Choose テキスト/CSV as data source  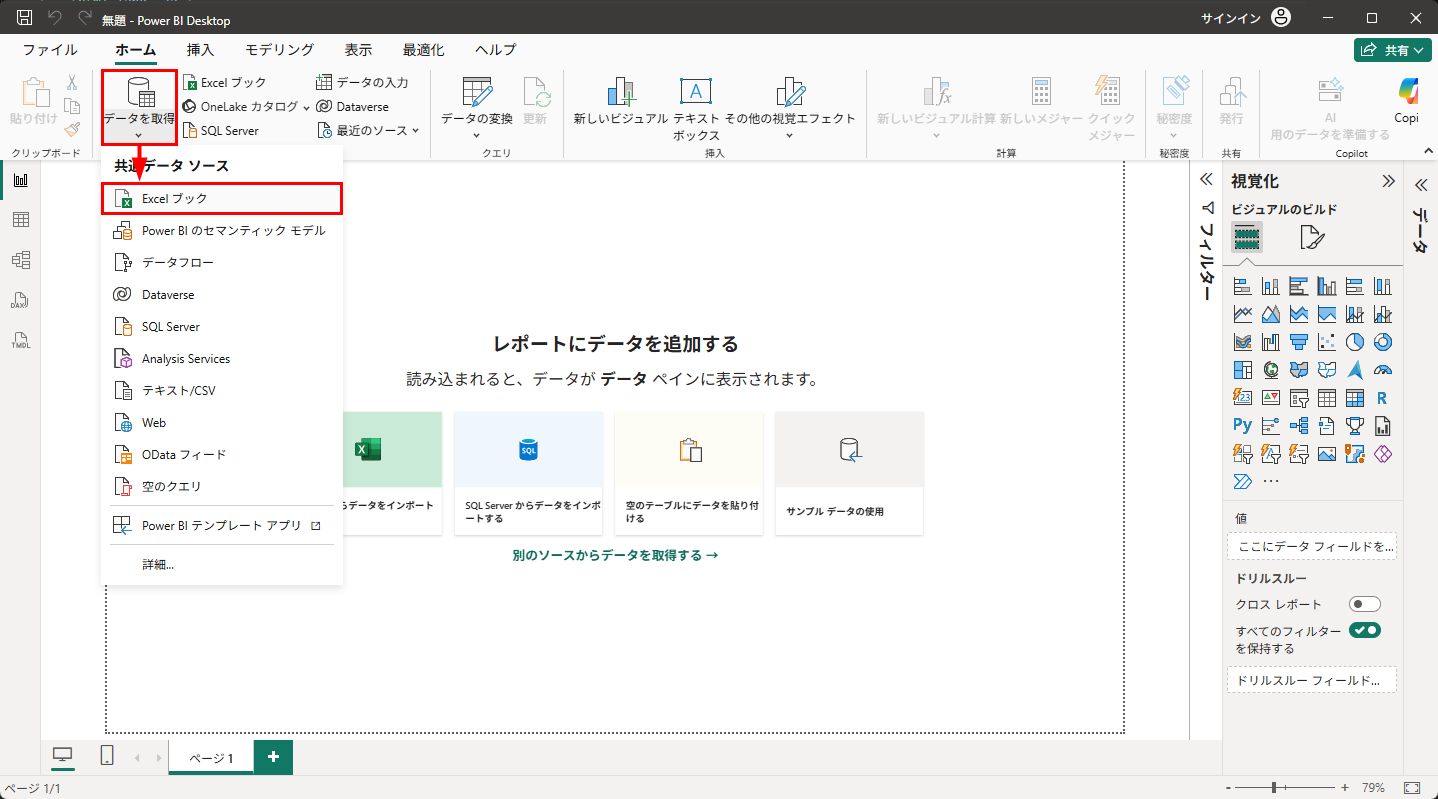point(222,391)
